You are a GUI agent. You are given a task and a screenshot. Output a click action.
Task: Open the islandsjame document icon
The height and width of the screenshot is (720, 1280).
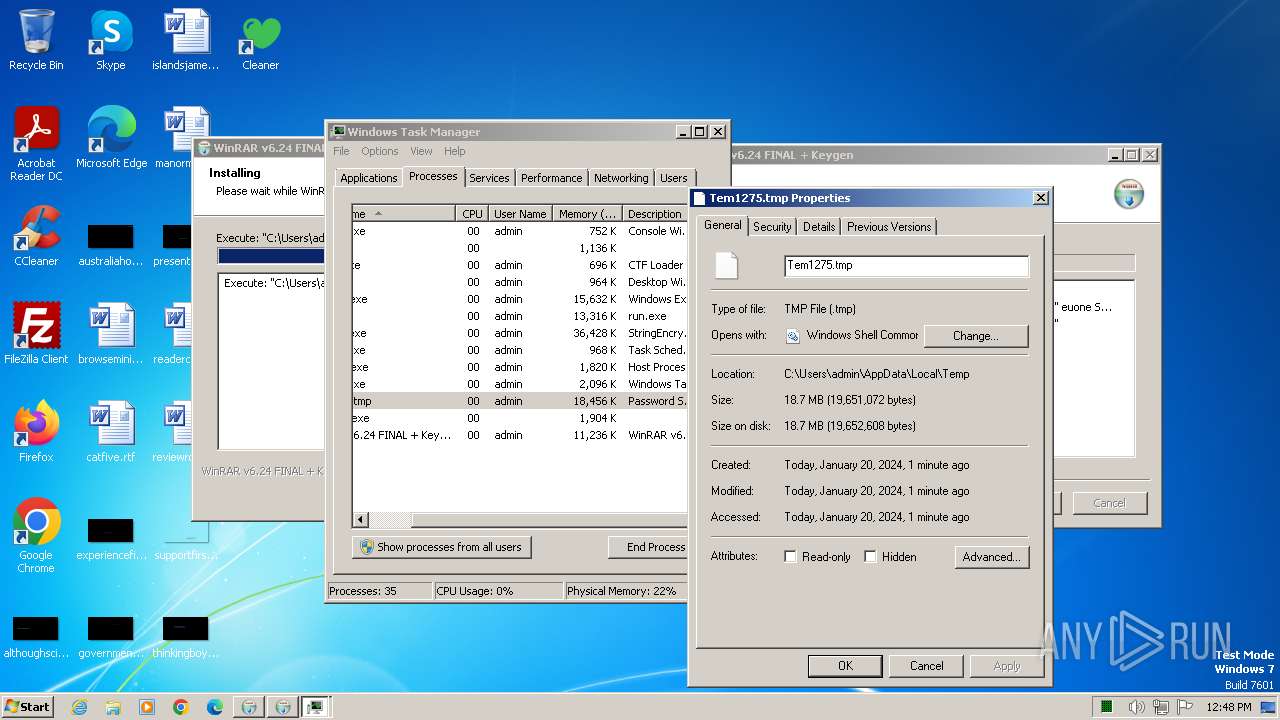pyautogui.click(x=186, y=40)
